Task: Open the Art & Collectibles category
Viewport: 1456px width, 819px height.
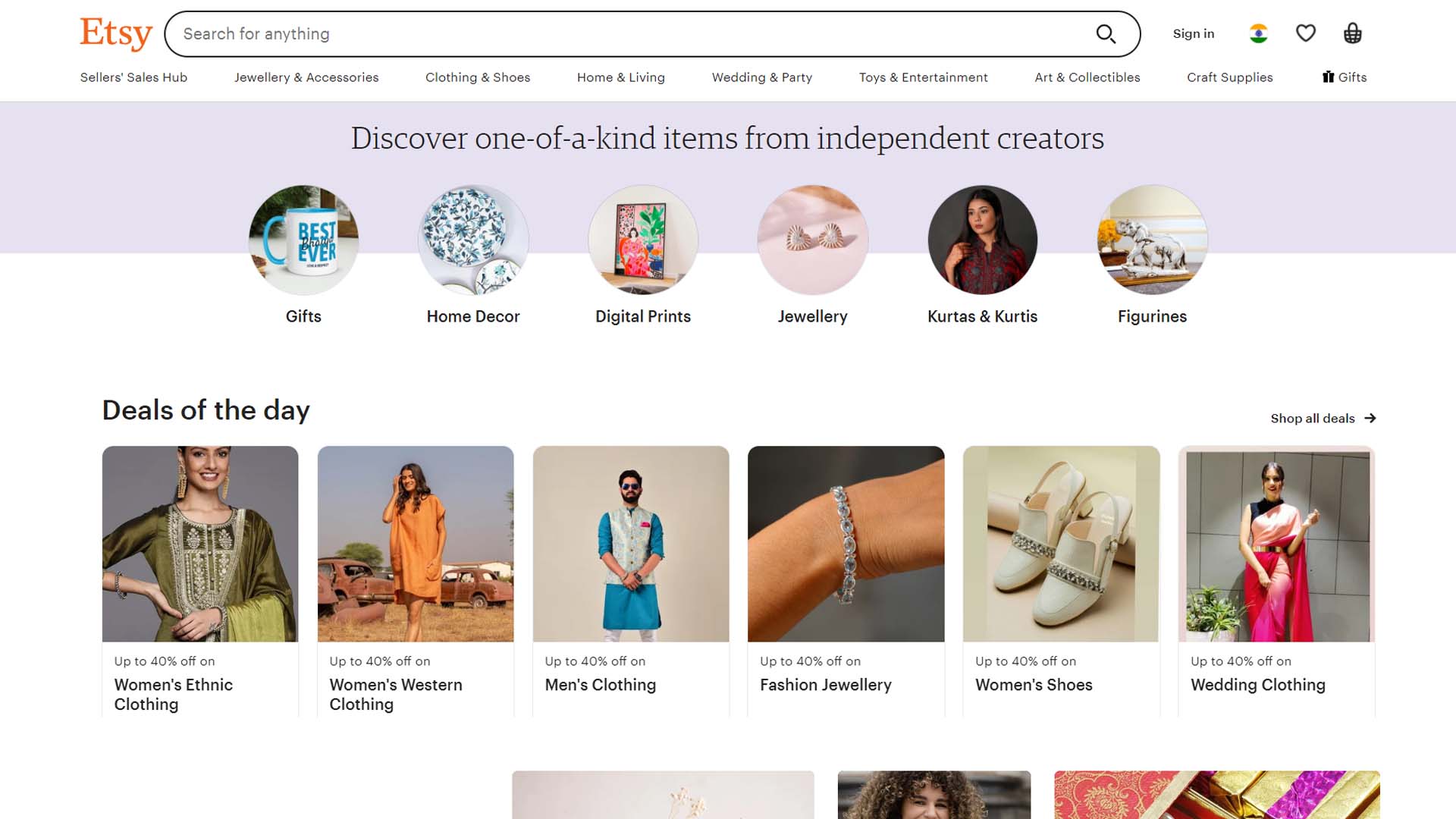Action: pyautogui.click(x=1087, y=77)
